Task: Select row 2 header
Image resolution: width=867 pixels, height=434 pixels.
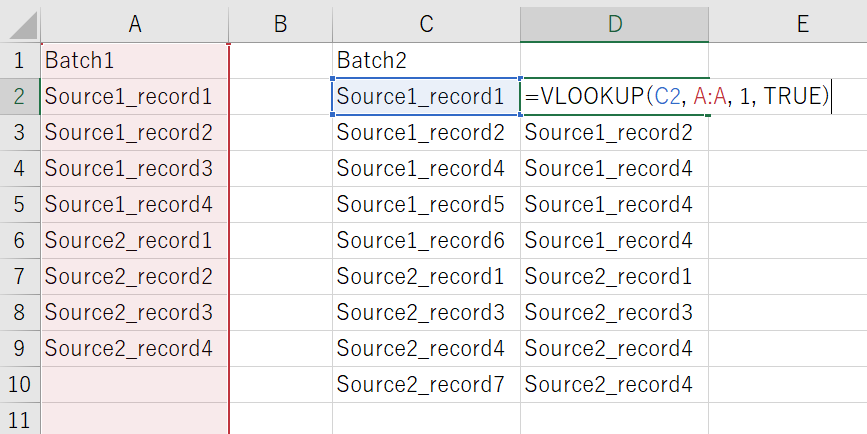Action: coord(20,96)
